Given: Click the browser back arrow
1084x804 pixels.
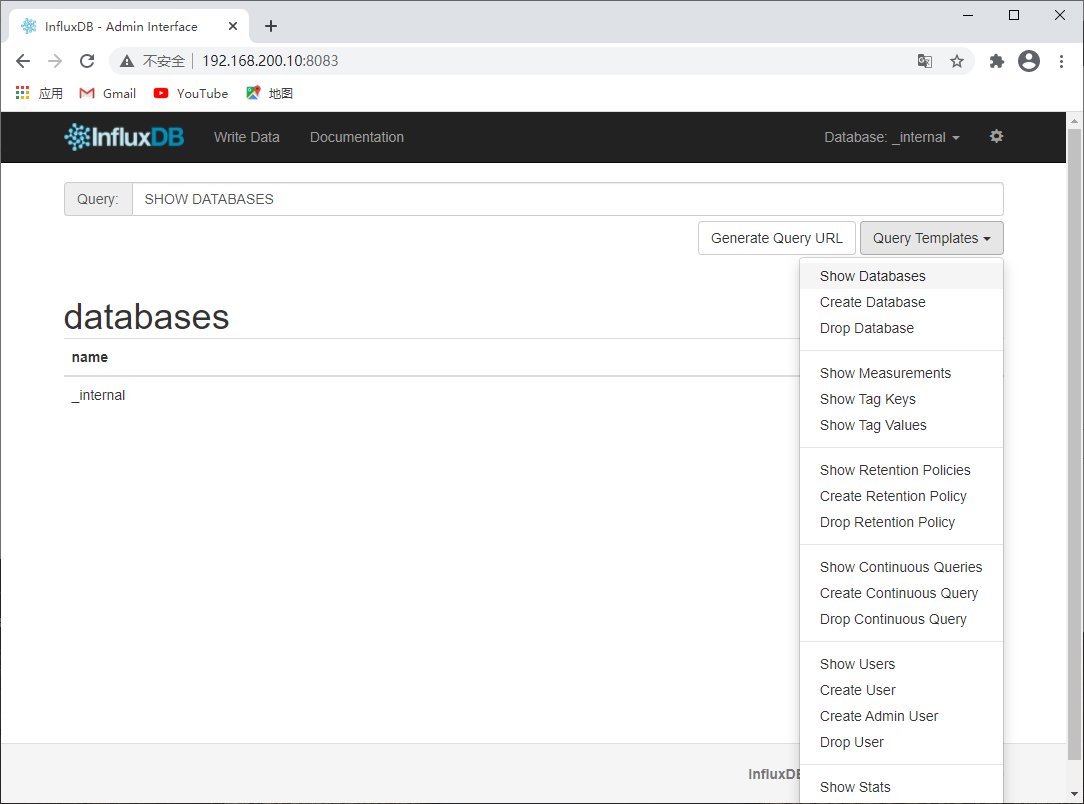Looking at the screenshot, I should (x=23, y=61).
